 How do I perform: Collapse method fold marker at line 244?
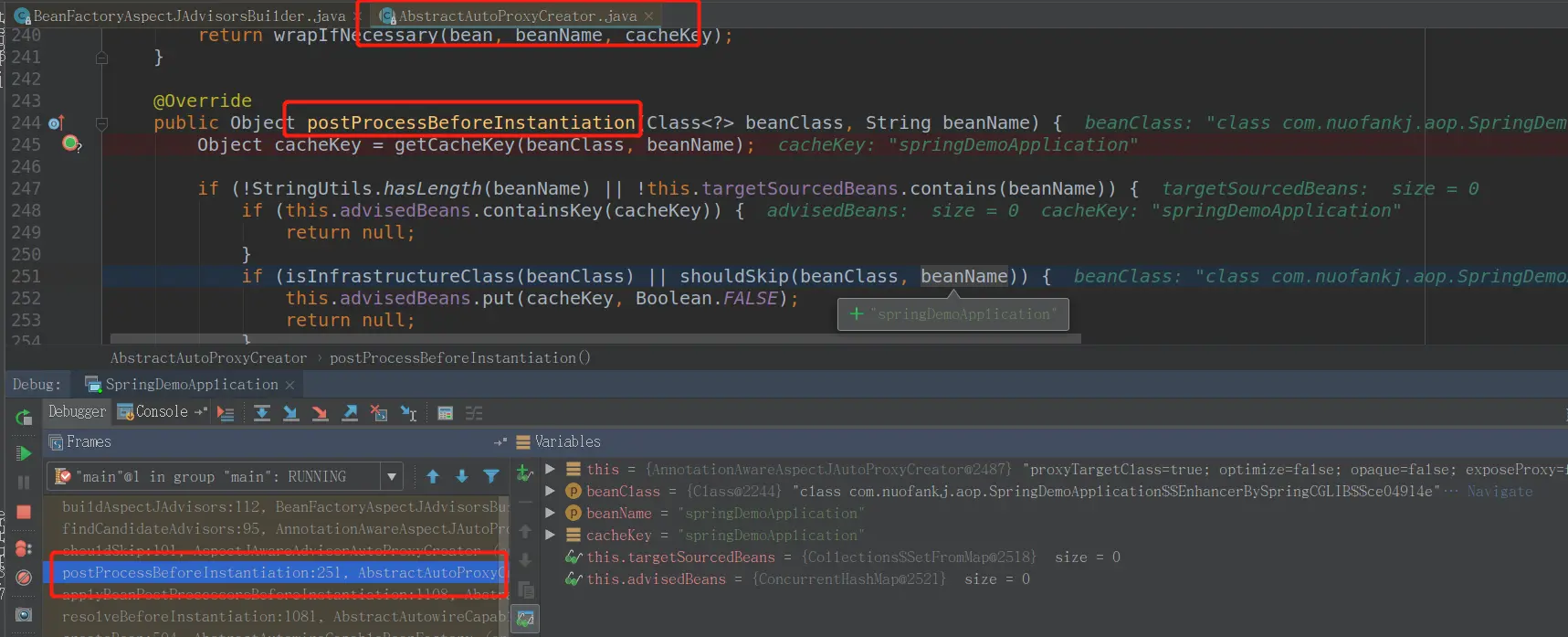tap(101, 122)
